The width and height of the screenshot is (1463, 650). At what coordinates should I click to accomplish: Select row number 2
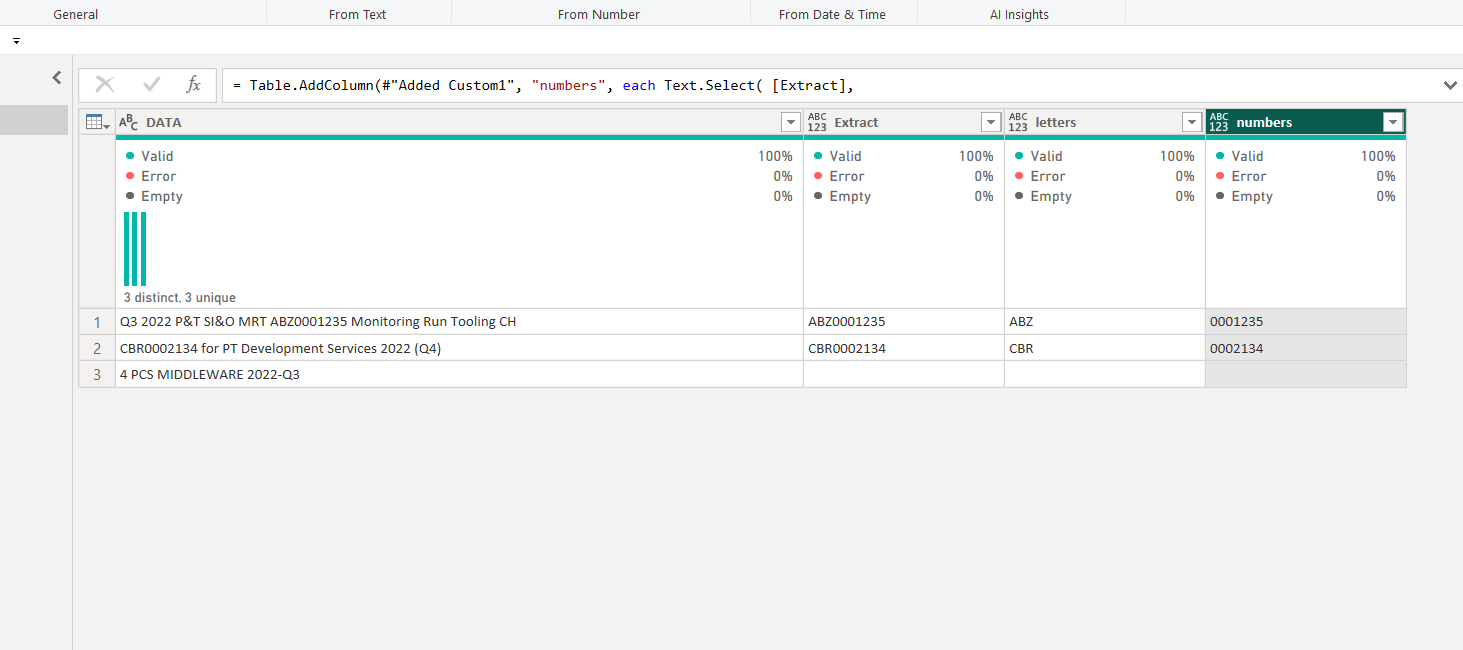coord(97,348)
